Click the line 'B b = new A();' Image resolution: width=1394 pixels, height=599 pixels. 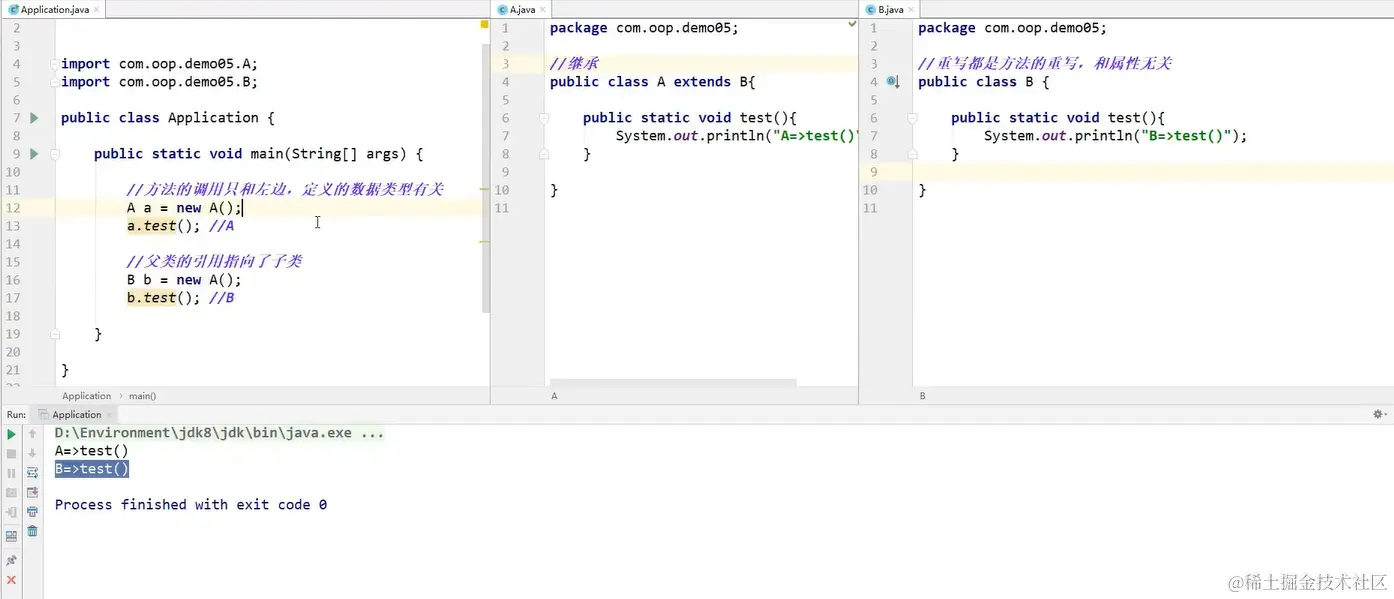pos(184,280)
